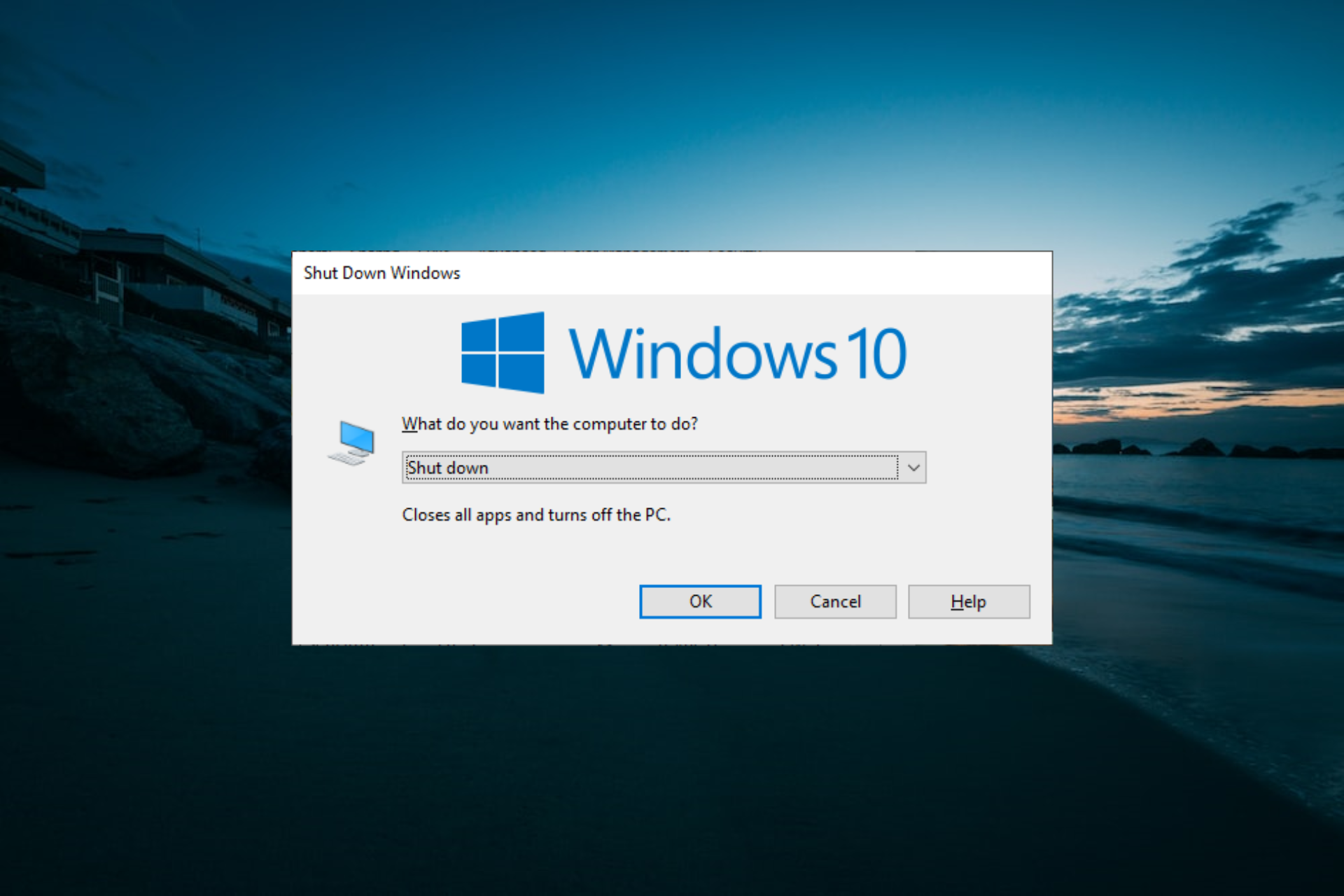The image size is (1344, 896).
Task: Click Cancel to dismiss the dialog
Action: (x=835, y=601)
